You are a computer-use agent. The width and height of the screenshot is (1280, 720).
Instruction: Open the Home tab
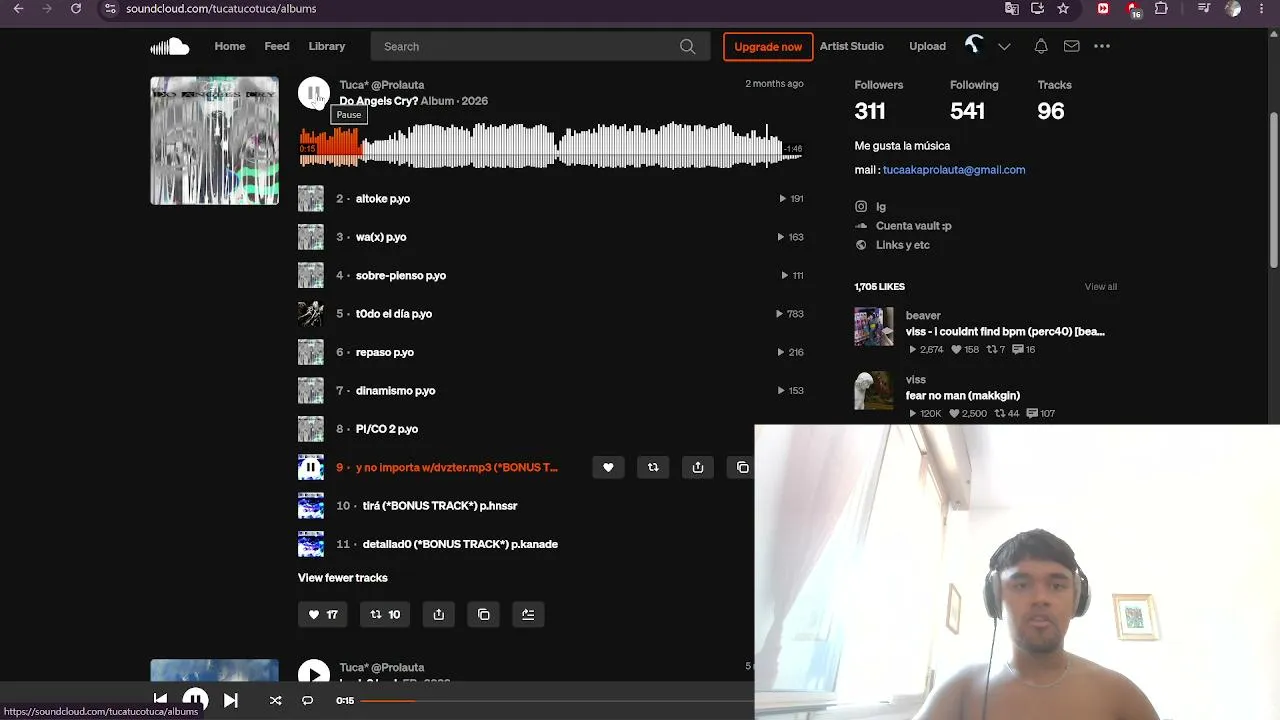pos(230,46)
